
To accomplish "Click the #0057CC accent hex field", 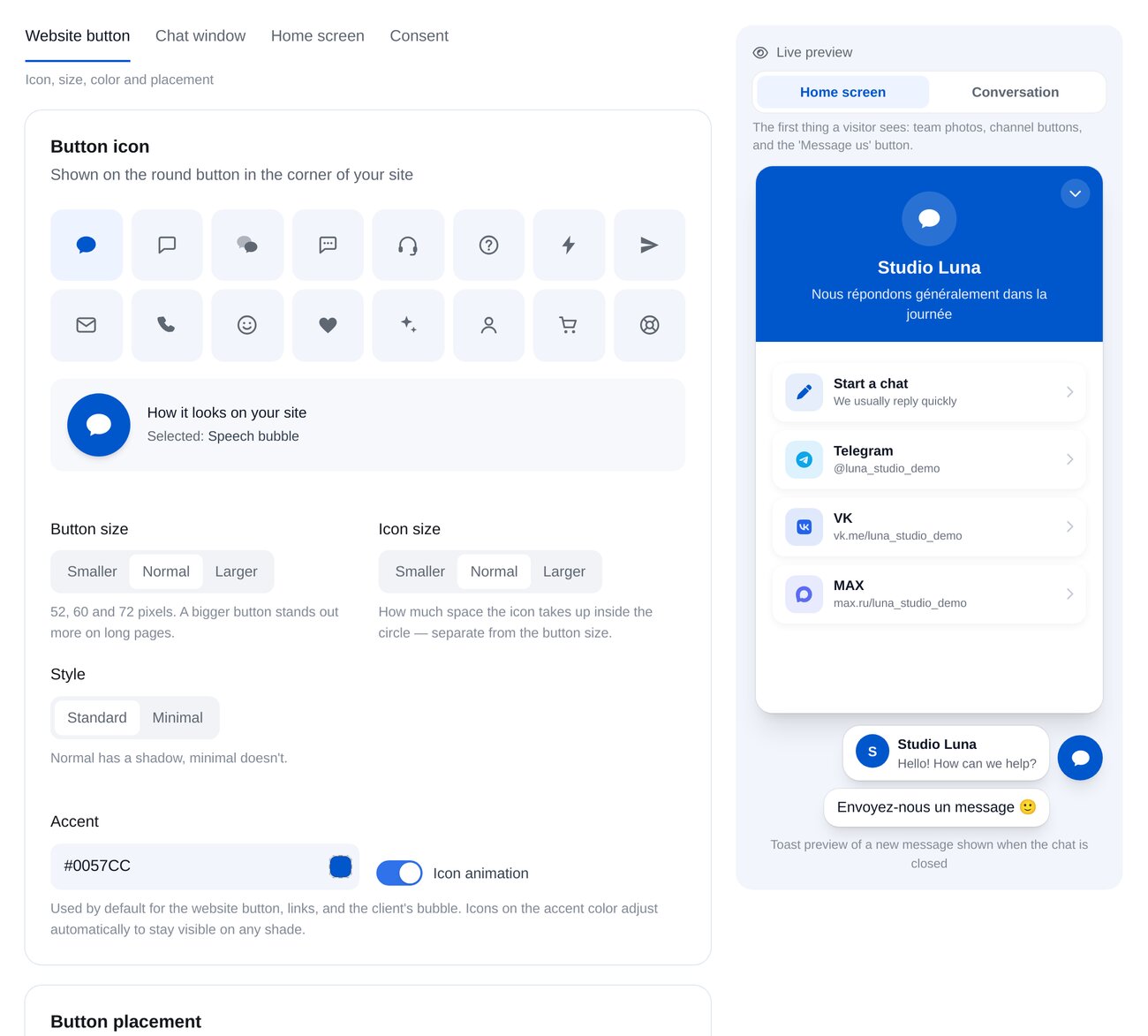I will 205,866.
